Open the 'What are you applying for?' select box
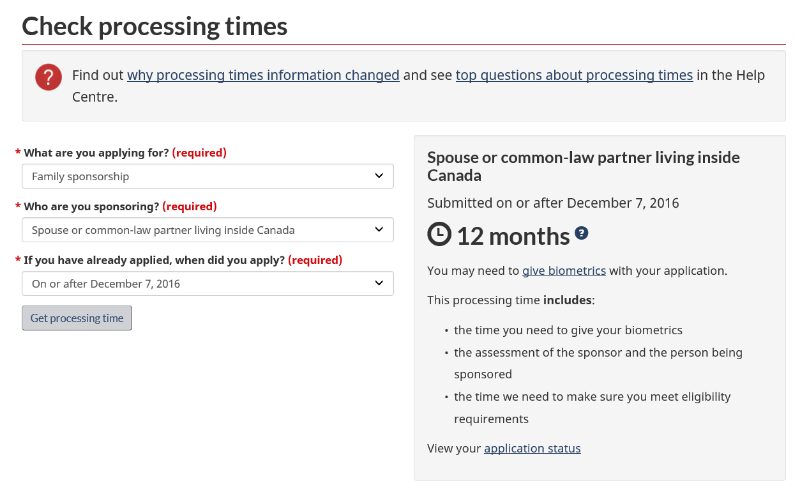 point(208,176)
